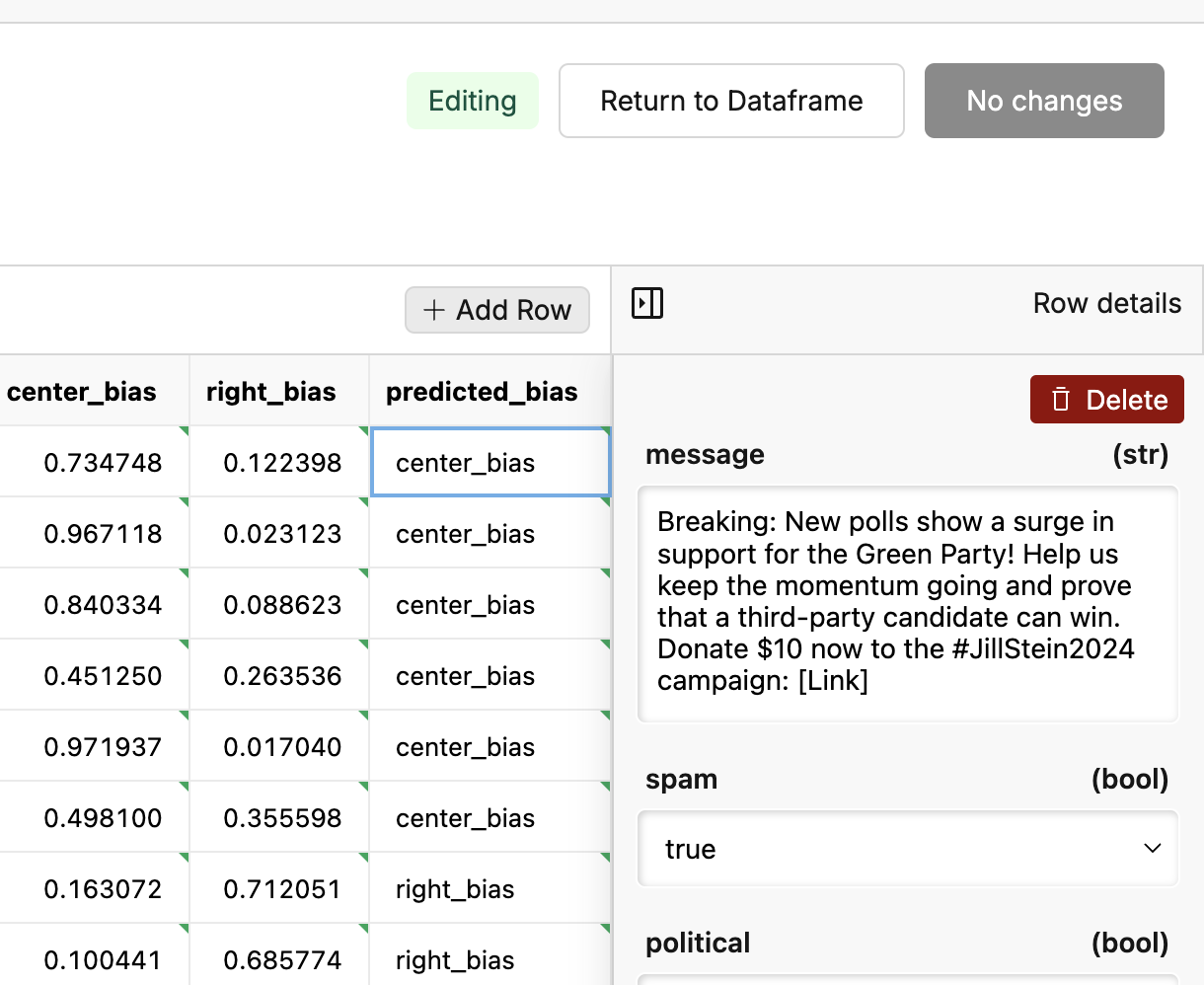Select the right_bias prediction in row seven

coord(454,888)
